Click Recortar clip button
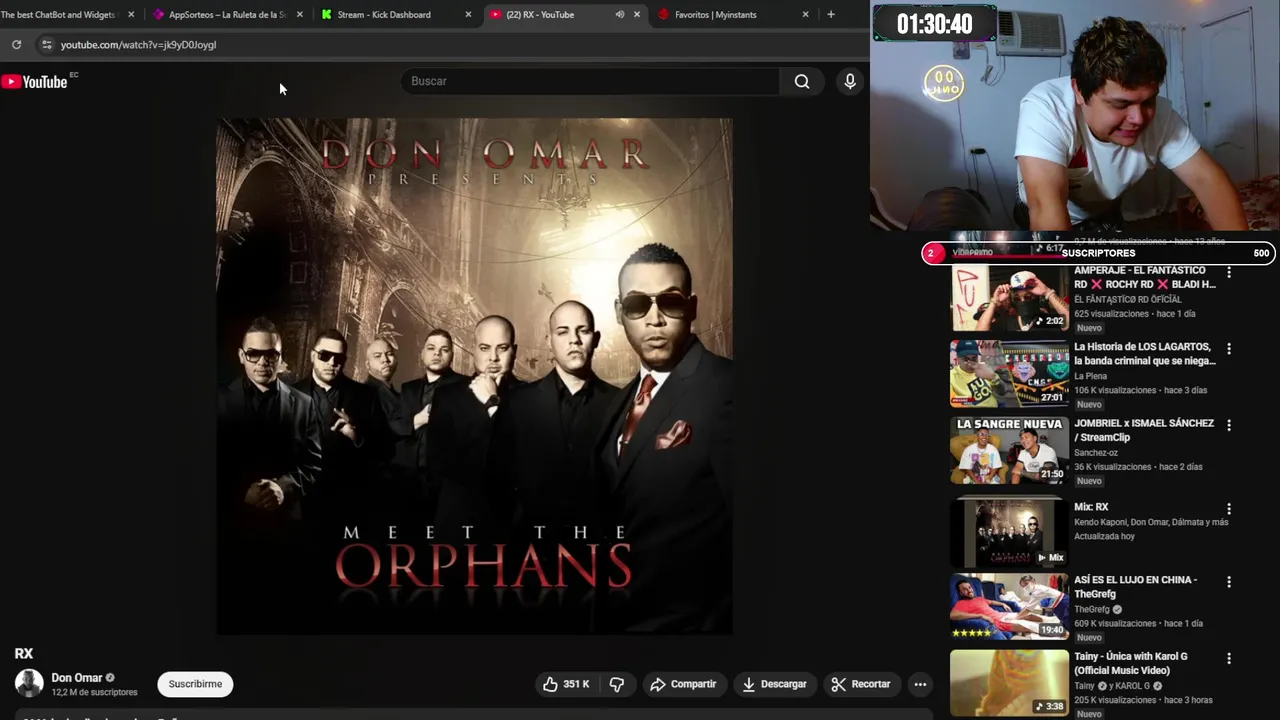 [x=861, y=684]
